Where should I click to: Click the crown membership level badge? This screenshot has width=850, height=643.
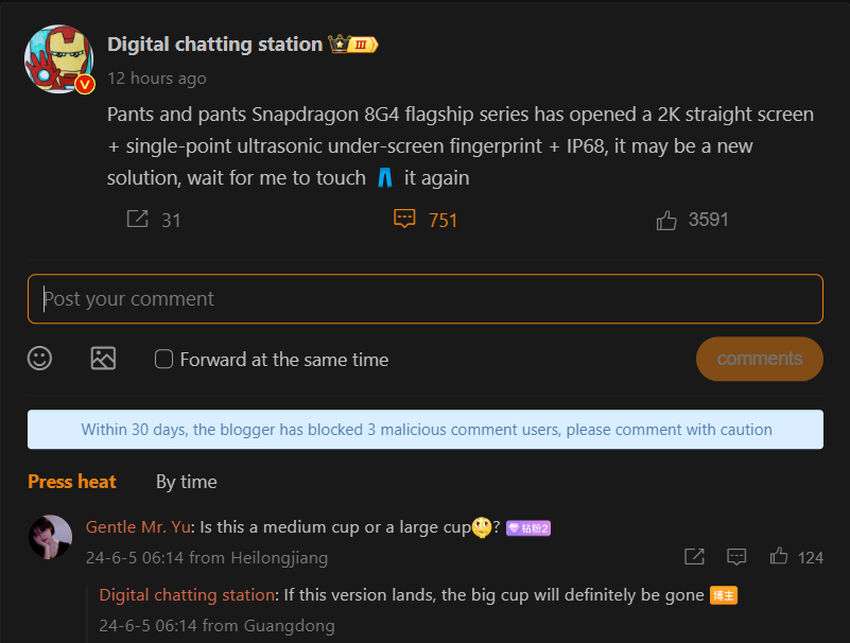click(x=353, y=44)
